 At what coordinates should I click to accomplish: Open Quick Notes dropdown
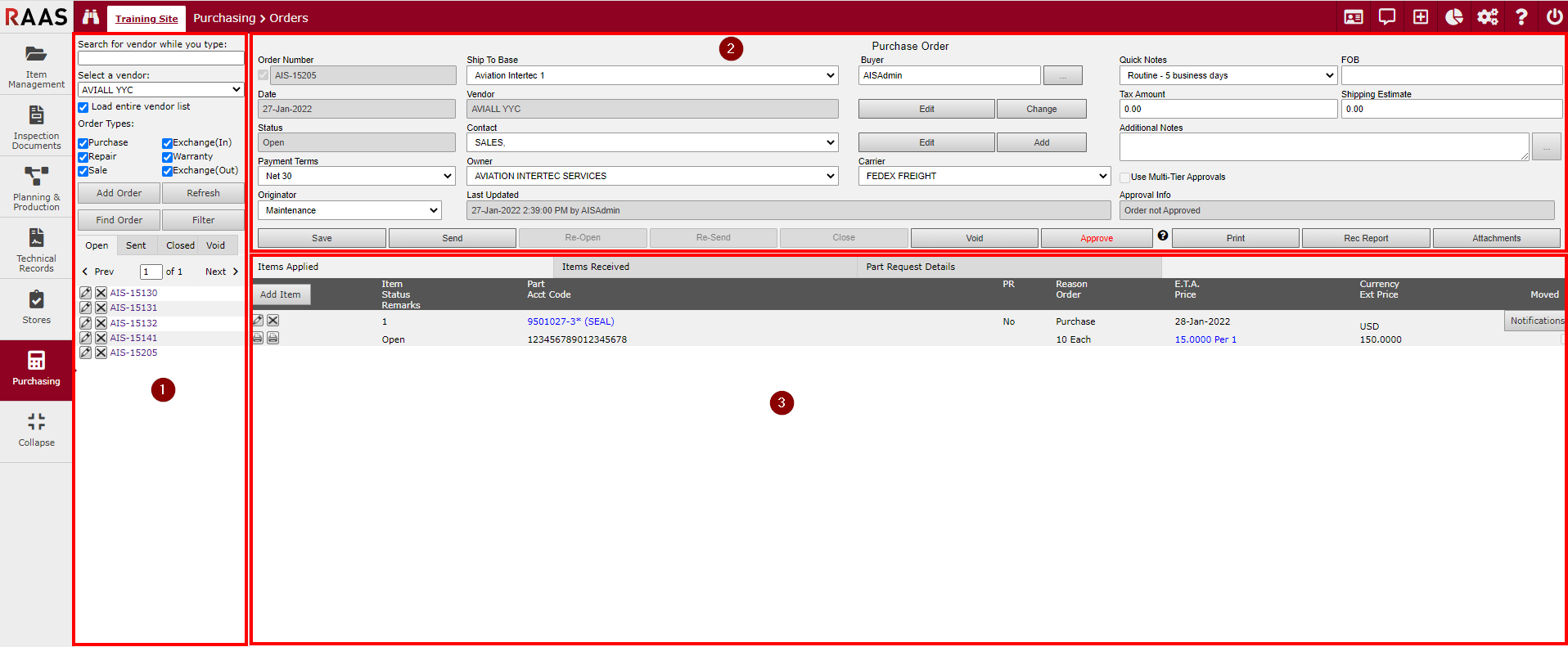tap(1228, 75)
